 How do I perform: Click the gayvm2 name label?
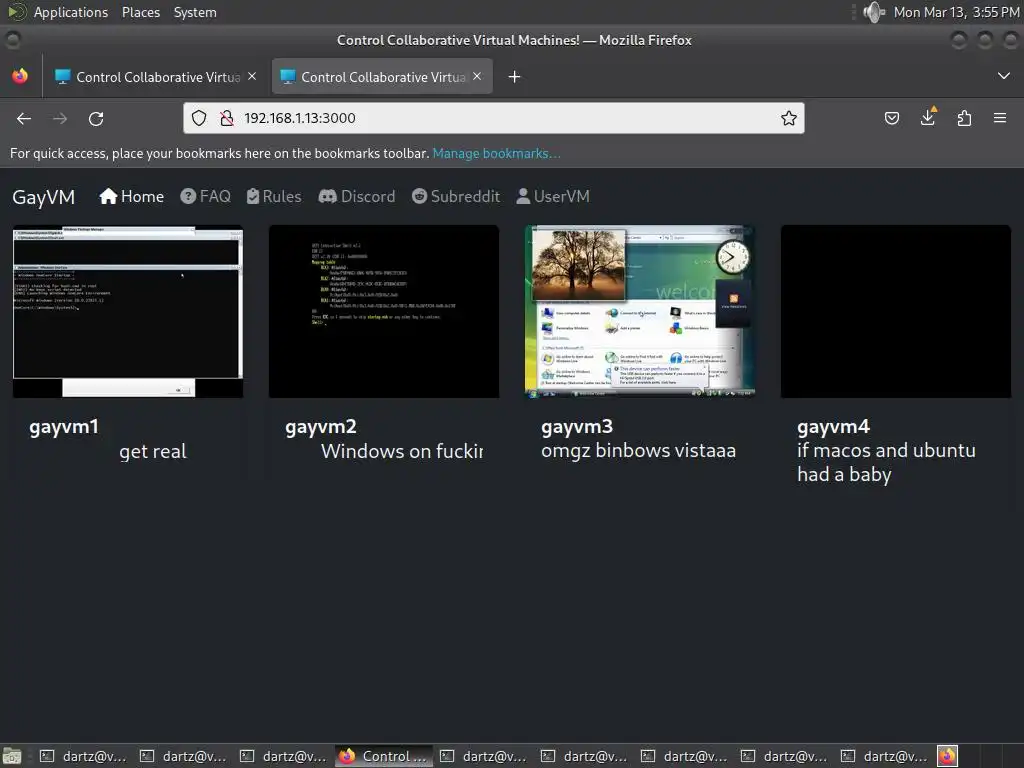(321, 427)
